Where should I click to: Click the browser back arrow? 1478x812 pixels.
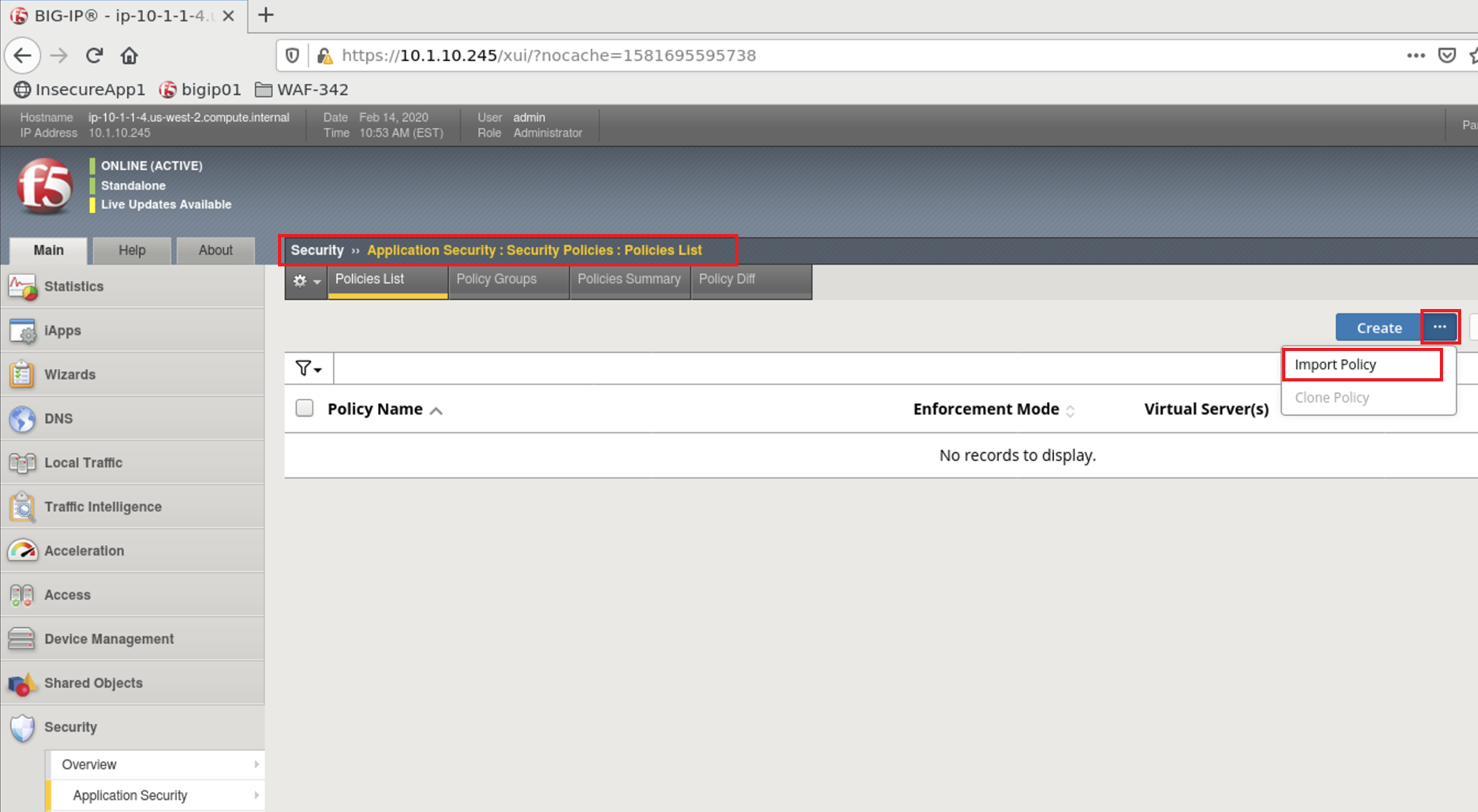(23, 56)
